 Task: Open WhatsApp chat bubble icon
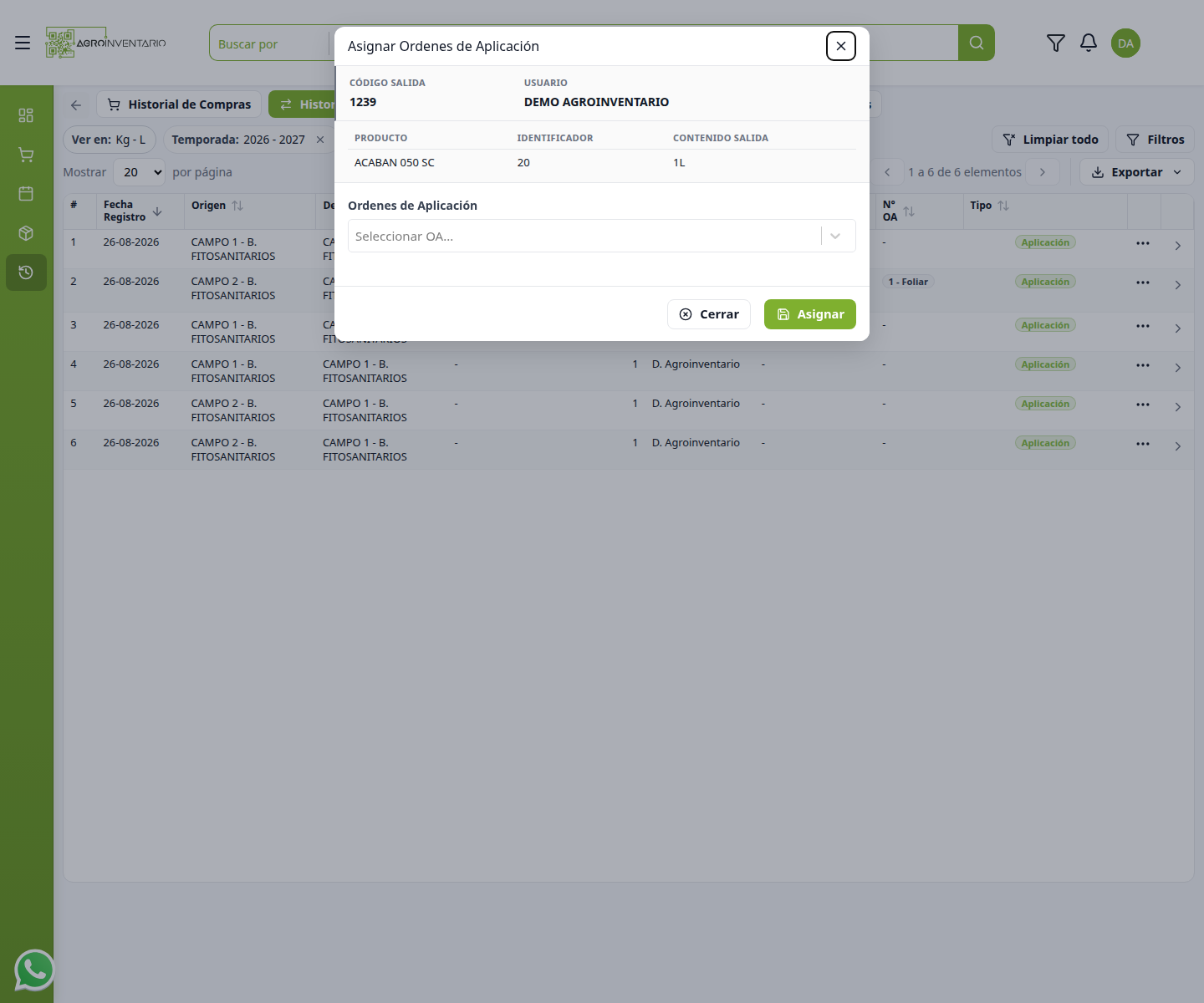[x=35, y=970]
